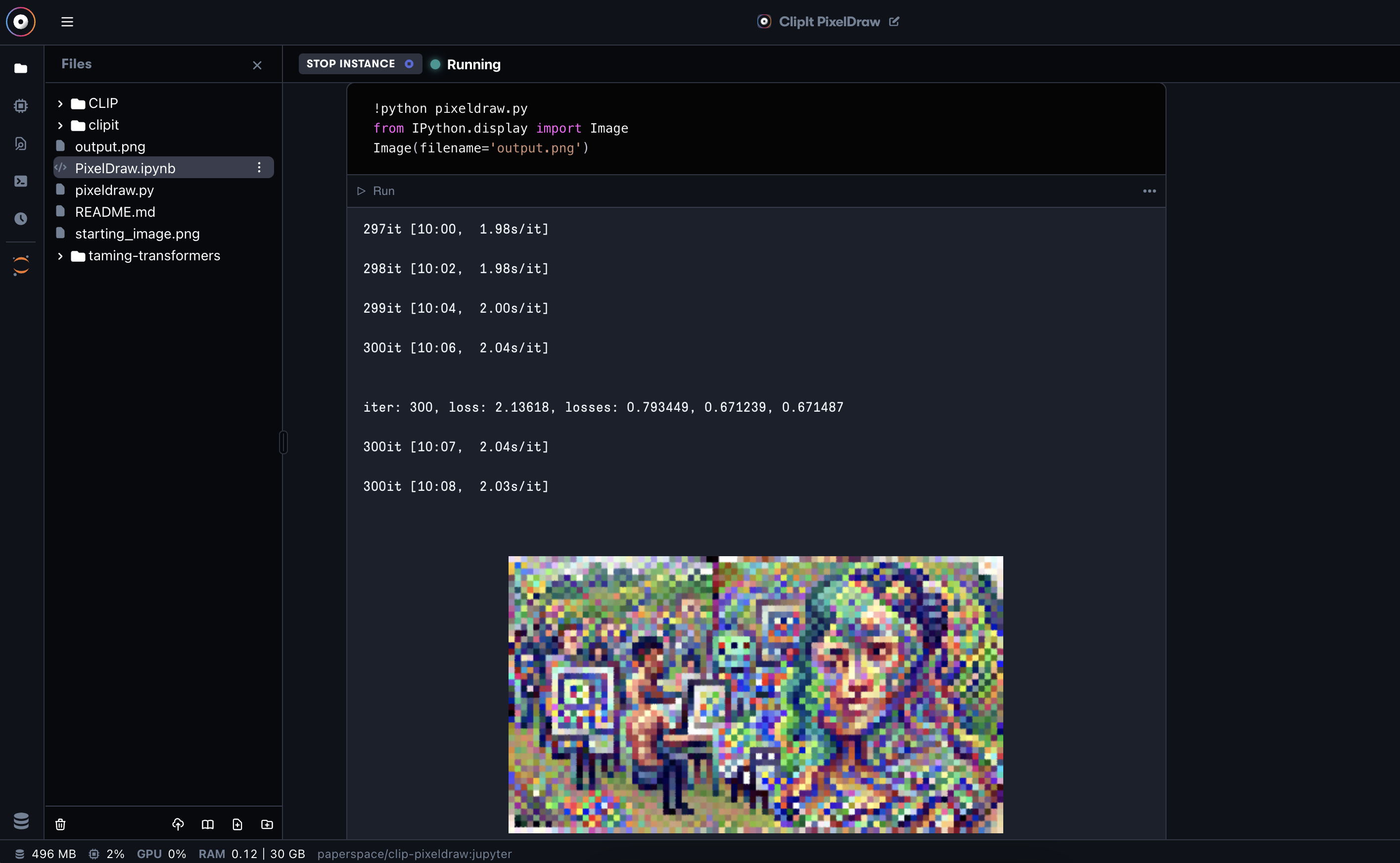Close the Files panel with the X
1400x863 pixels.
(257, 64)
